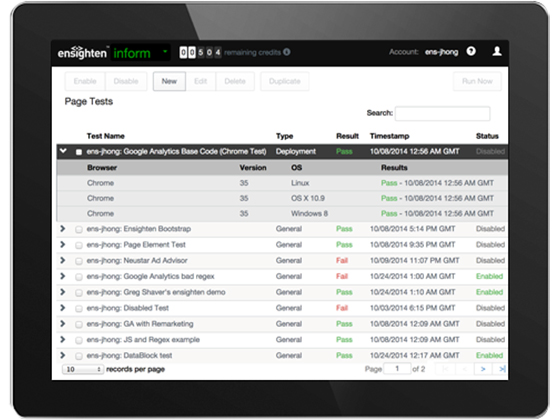Expand the GA with Remarketing row

coord(62,324)
